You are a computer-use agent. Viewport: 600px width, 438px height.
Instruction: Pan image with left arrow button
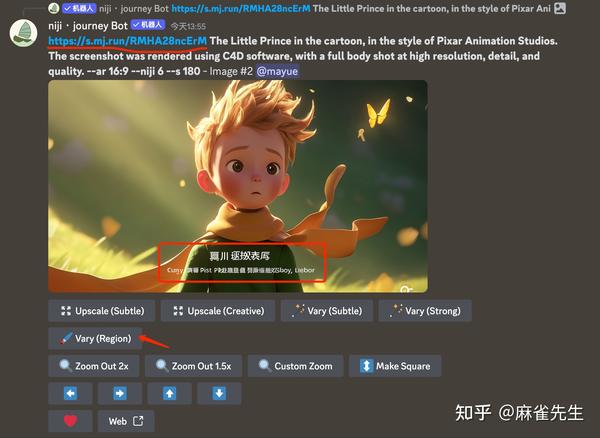pyautogui.click(x=70, y=393)
